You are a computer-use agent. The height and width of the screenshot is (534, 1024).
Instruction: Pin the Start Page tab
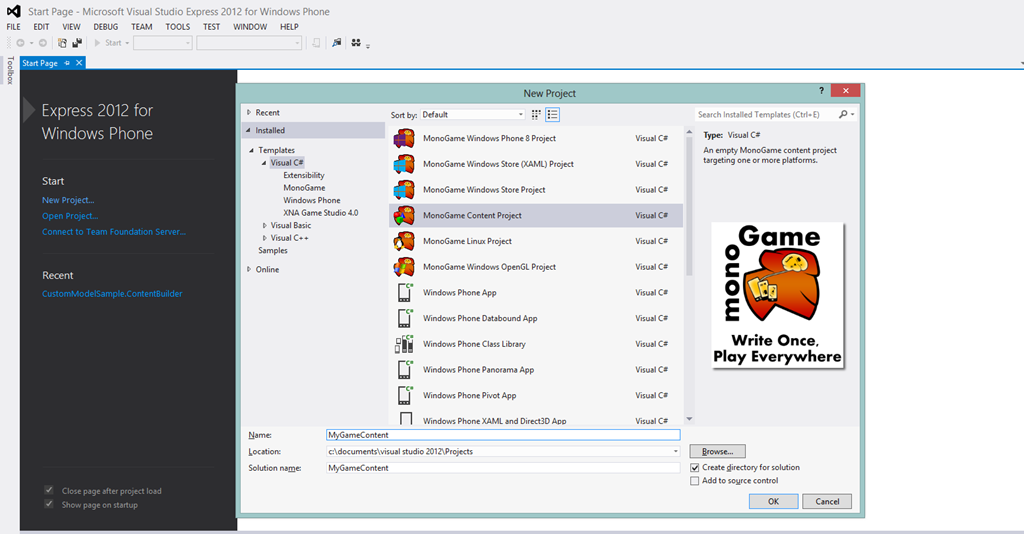click(67, 63)
